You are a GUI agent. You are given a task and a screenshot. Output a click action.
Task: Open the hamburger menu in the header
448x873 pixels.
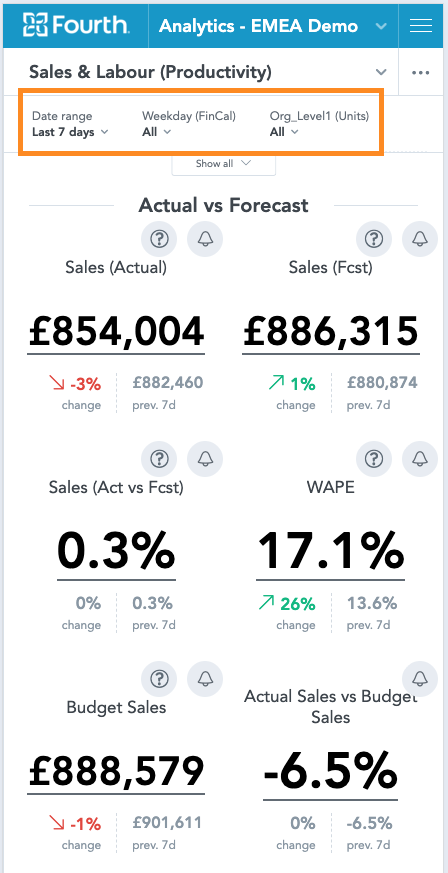pos(421,26)
